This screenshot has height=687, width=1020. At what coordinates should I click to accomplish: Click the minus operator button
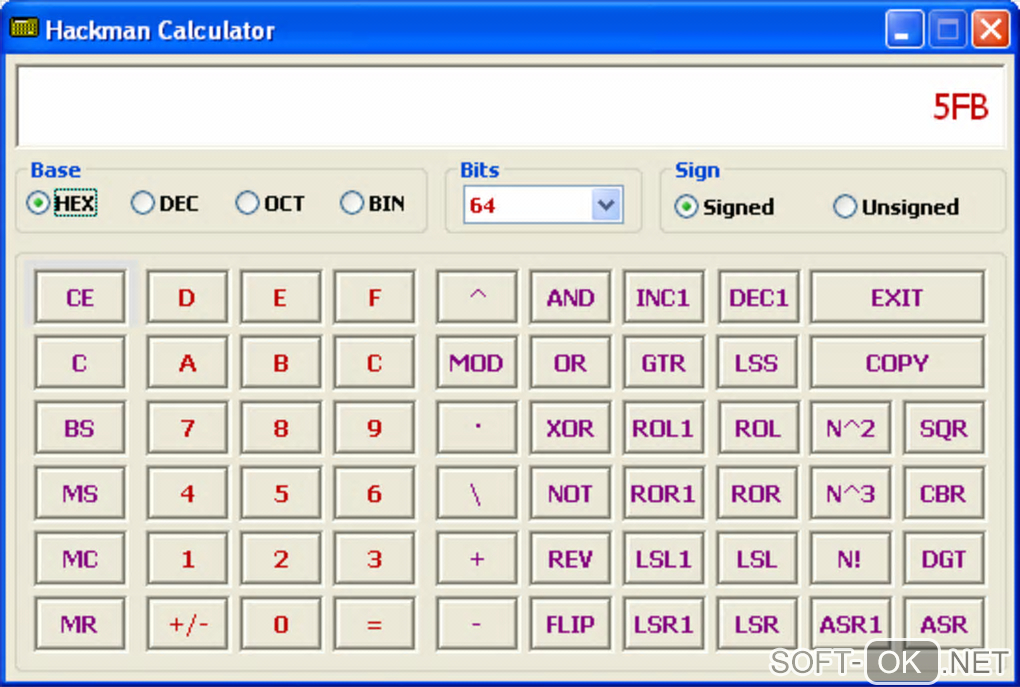click(x=477, y=624)
